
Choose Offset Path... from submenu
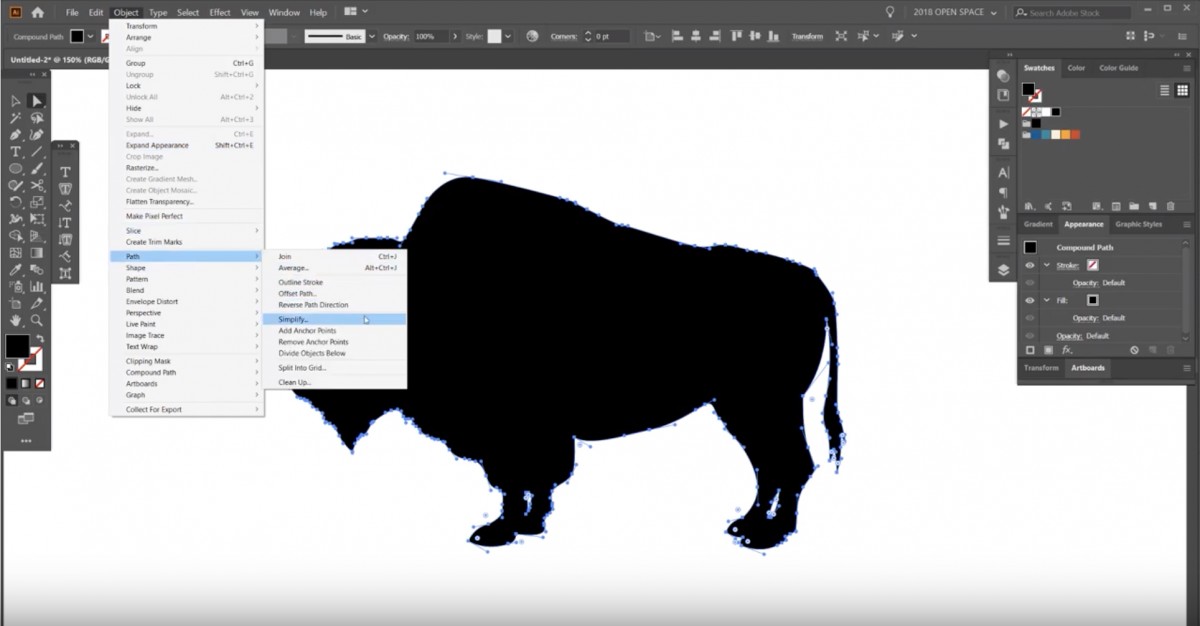click(x=297, y=294)
